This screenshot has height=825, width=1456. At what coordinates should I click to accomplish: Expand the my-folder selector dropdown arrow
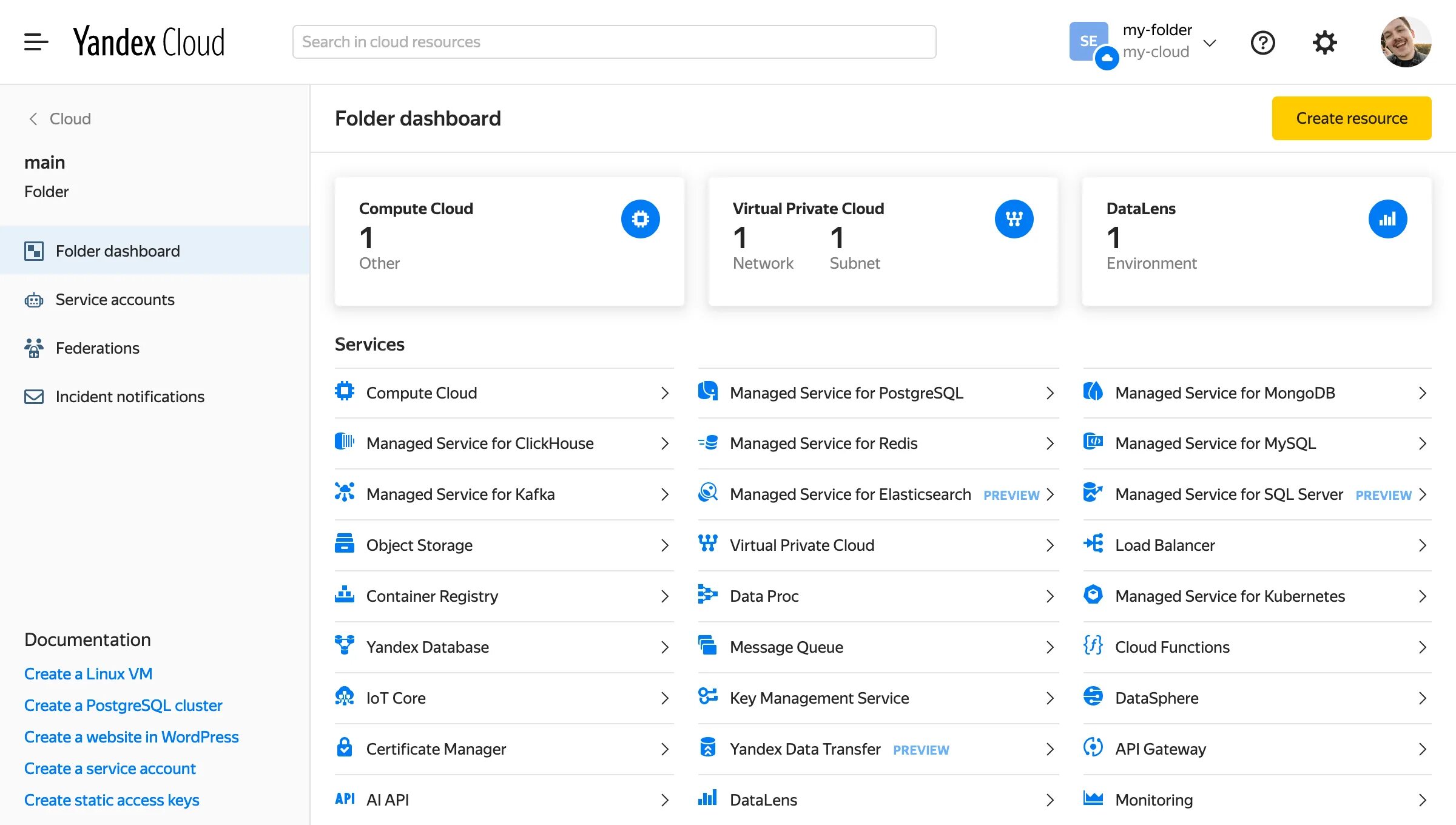tap(1209, 42)
